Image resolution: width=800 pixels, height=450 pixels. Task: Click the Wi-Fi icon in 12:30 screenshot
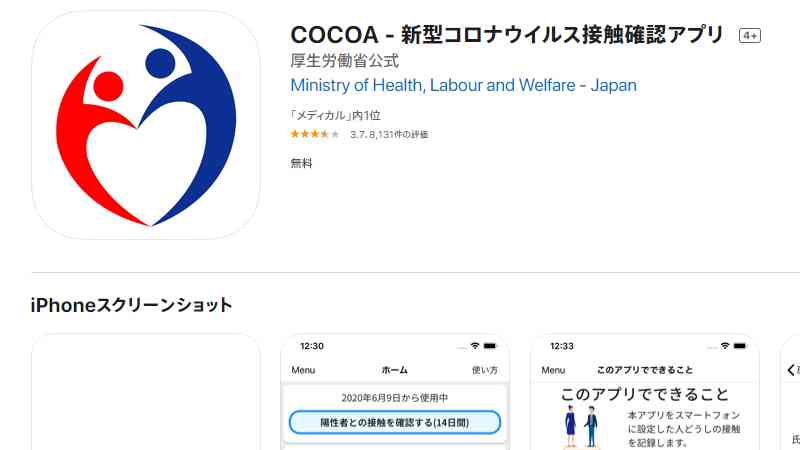[x=475, y=346]
